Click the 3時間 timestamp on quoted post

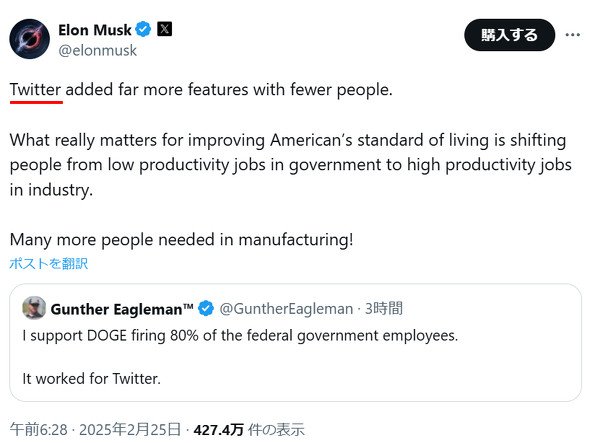(x=384, y=309)
